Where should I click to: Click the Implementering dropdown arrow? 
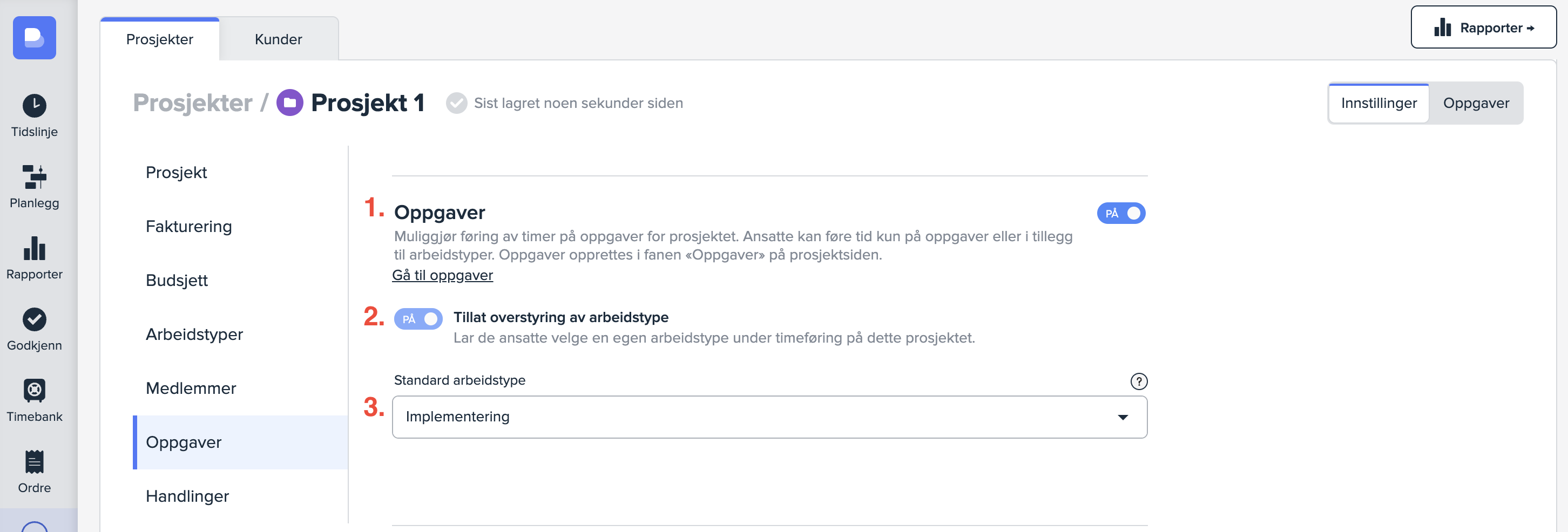1123,417
